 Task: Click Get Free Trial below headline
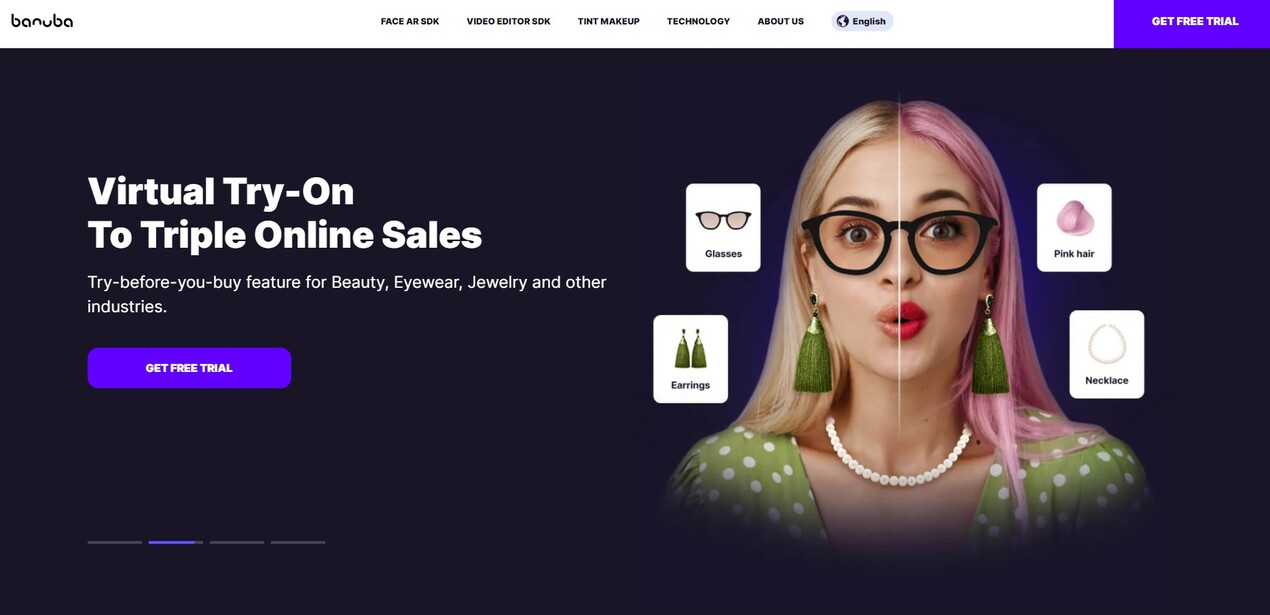(x=189, y=368)
